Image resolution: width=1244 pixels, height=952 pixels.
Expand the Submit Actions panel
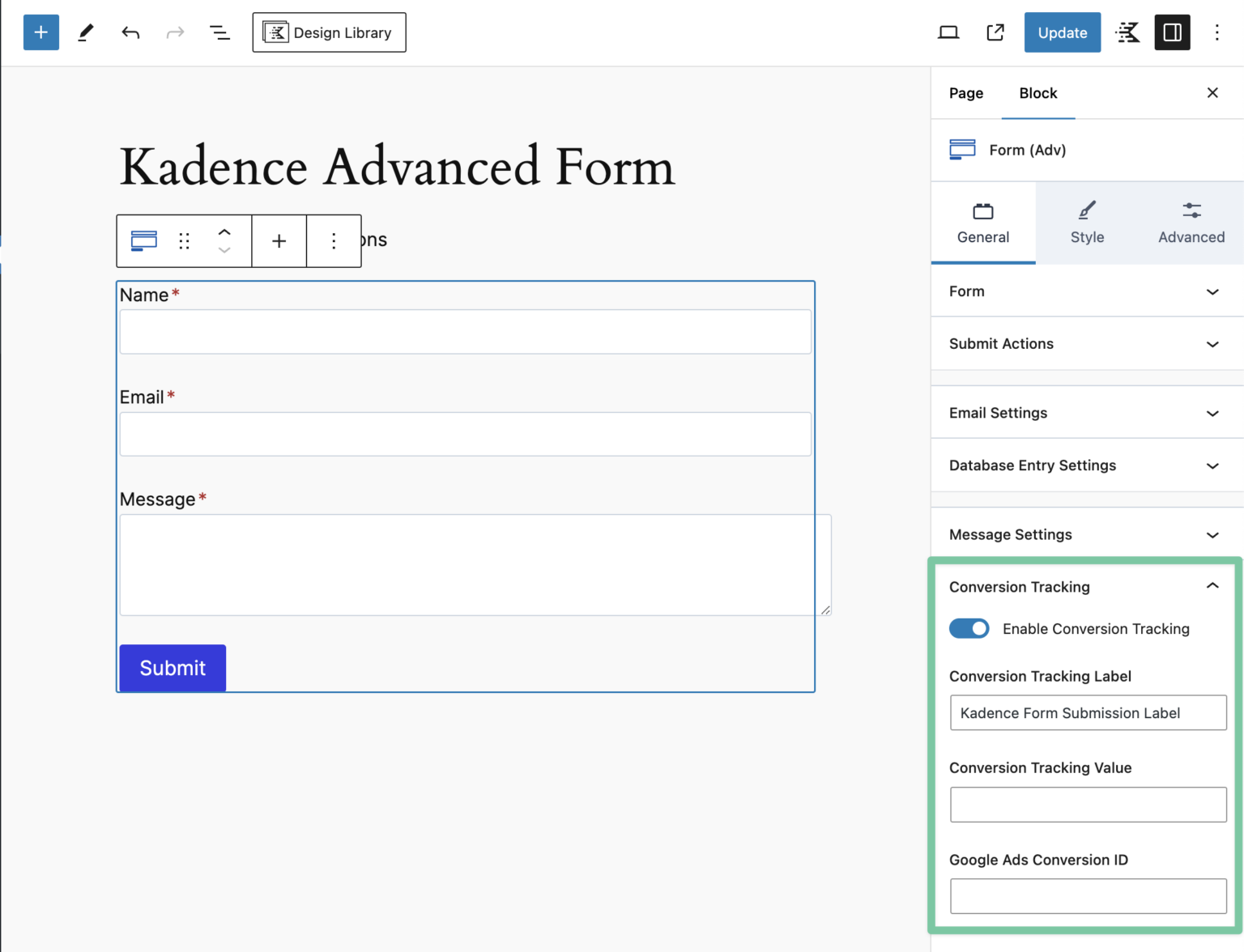click(1087, 344)
